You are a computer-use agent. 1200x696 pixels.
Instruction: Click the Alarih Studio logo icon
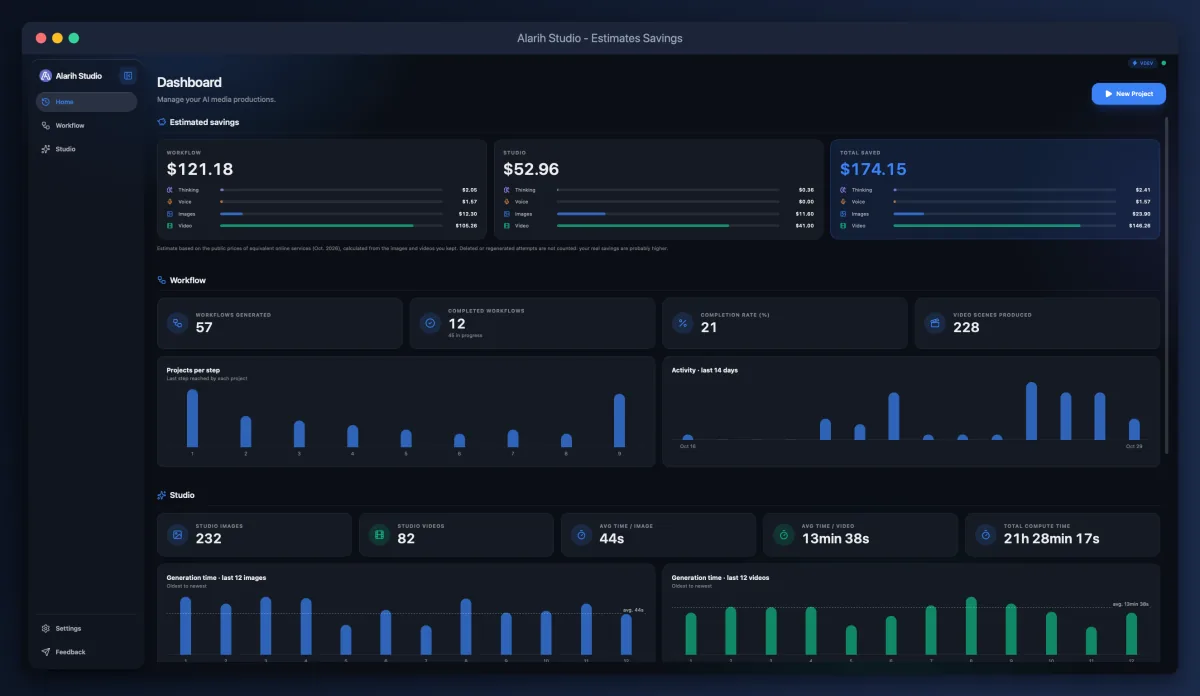pos(45,76)
